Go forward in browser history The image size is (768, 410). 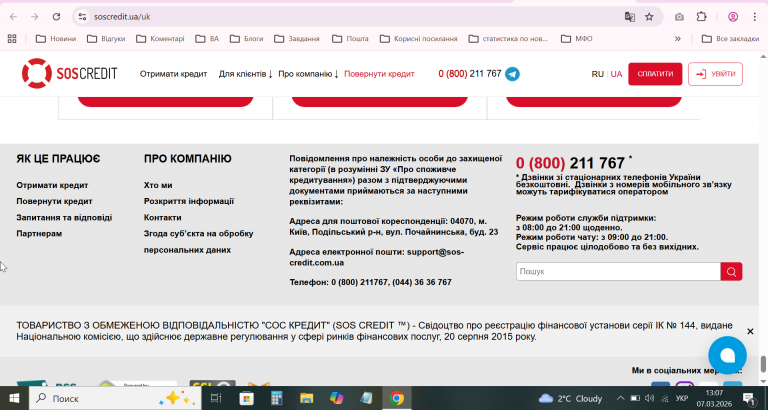coord(35,17)
